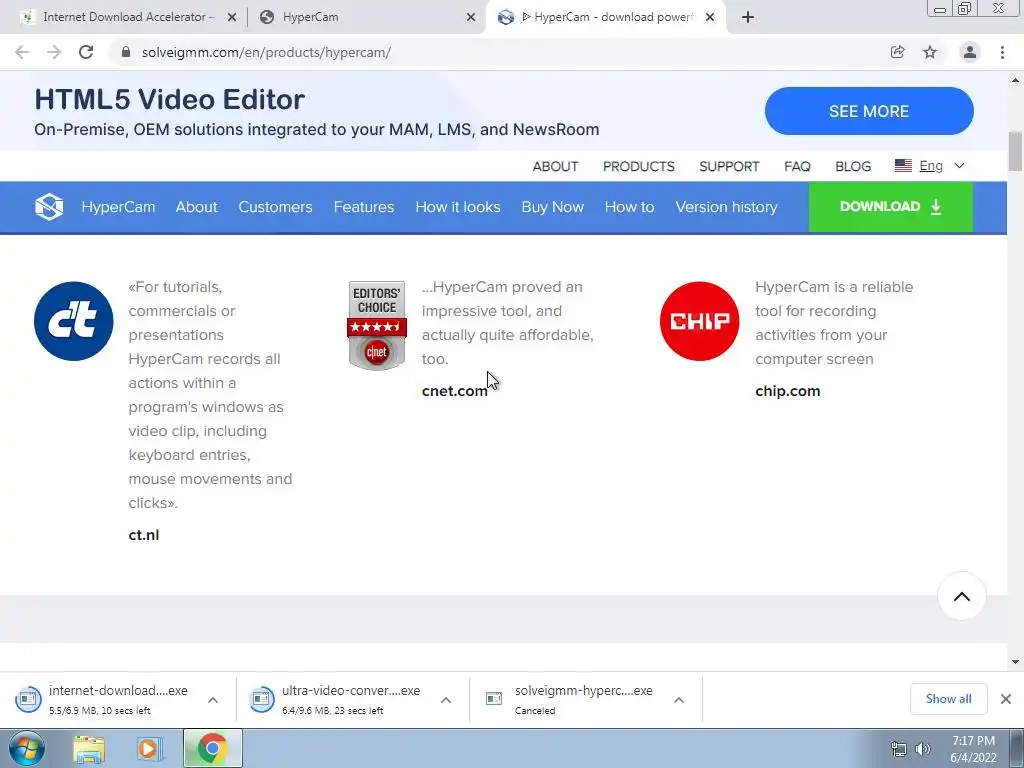Open FAQ in top site menu
Screen dimensions: 1024x768
click(x=797, y=167)
